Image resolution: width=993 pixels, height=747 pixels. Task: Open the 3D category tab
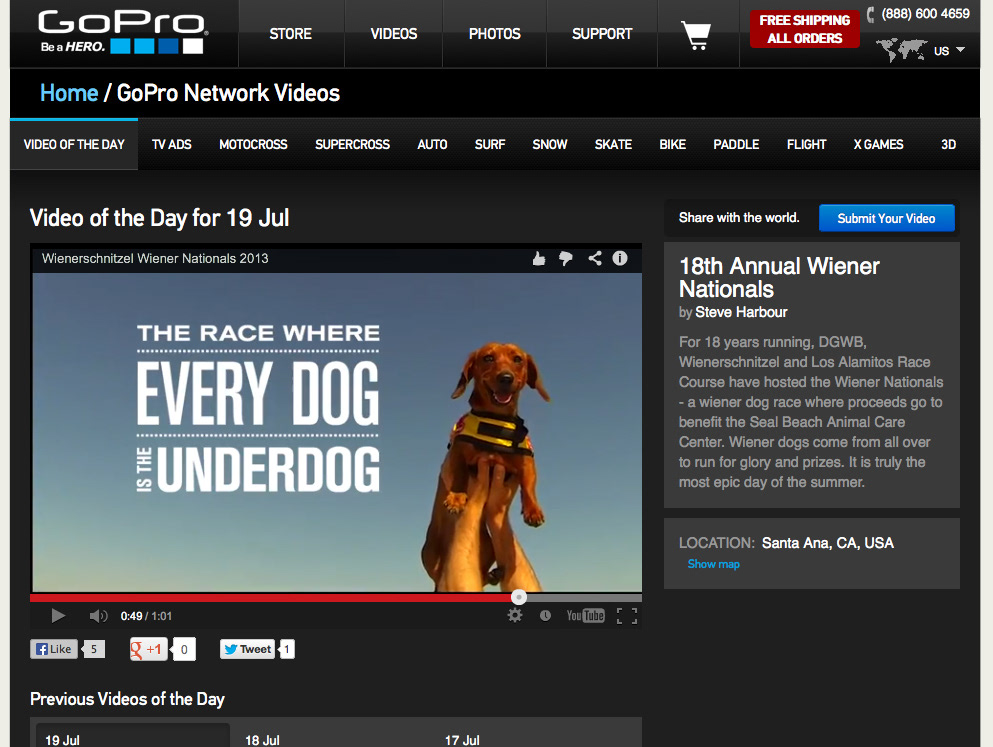coord(948,144)
